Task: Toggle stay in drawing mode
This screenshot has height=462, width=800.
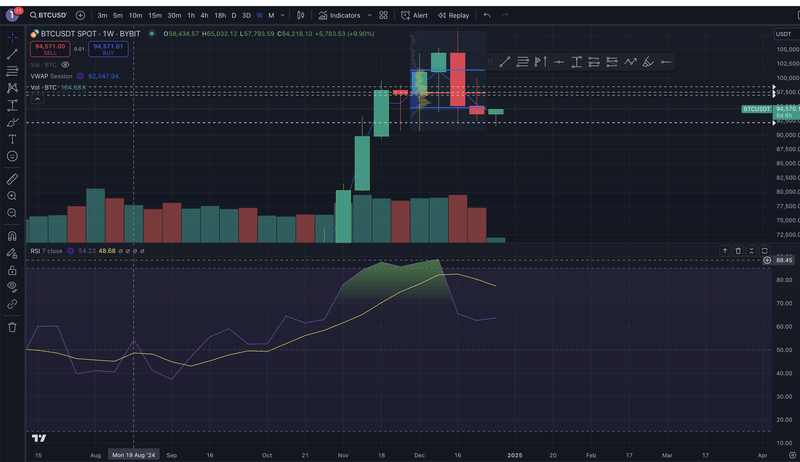Action: [12, 253]
